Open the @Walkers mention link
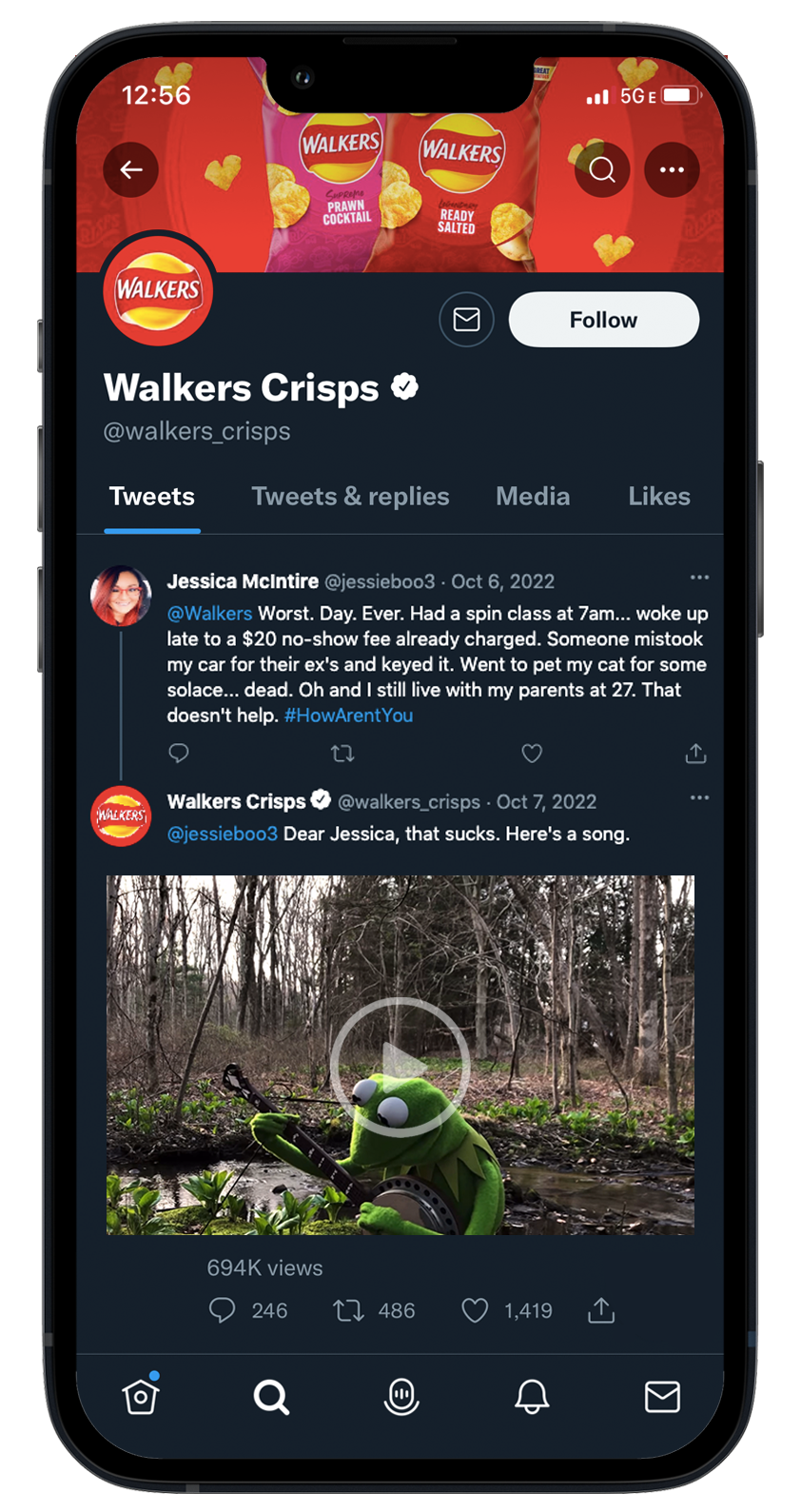801x1512 pixels. (209, 614)
